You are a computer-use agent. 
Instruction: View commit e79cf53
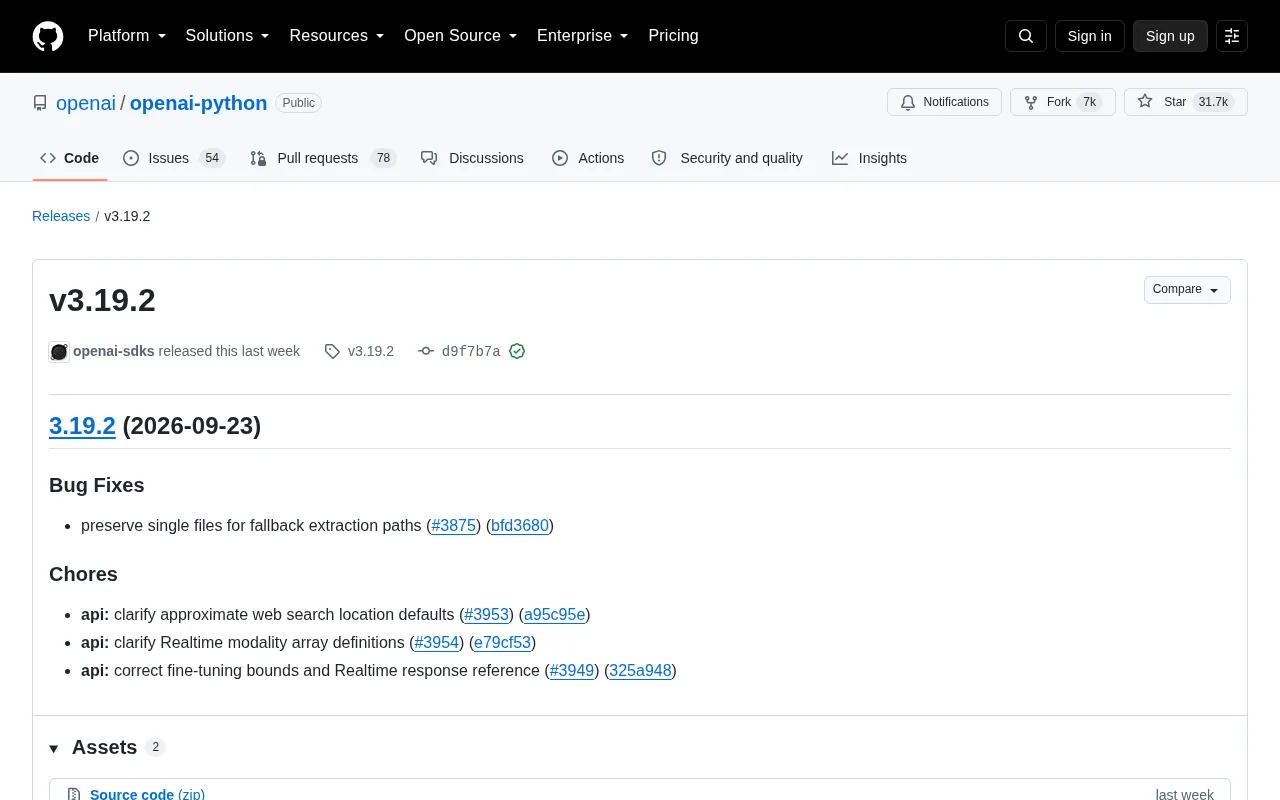[503, 642]
